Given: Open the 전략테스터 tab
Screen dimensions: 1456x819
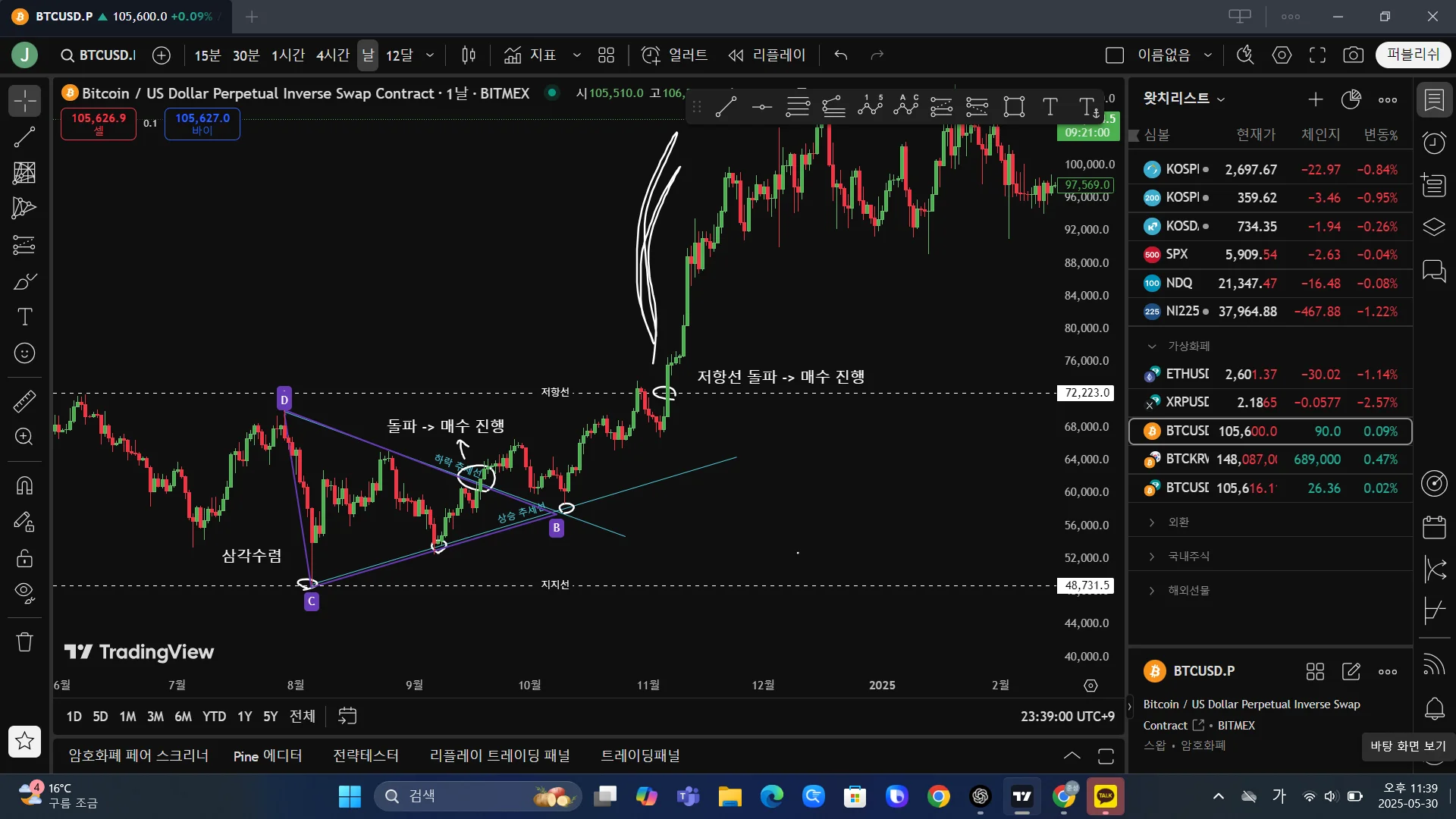Looking at the screenshot, I should [x=366, y=756].
